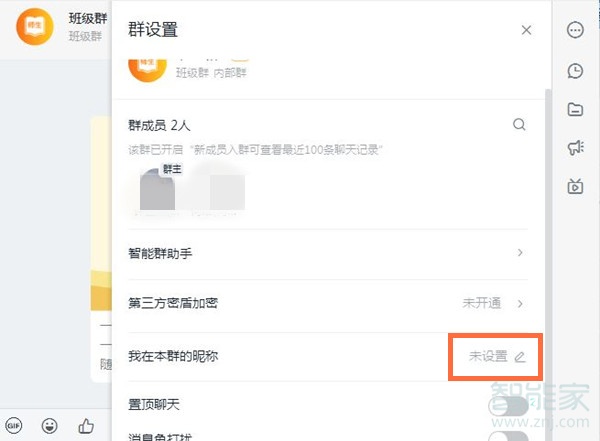Open the more options (three dots) icon

[x=575, y=30]
